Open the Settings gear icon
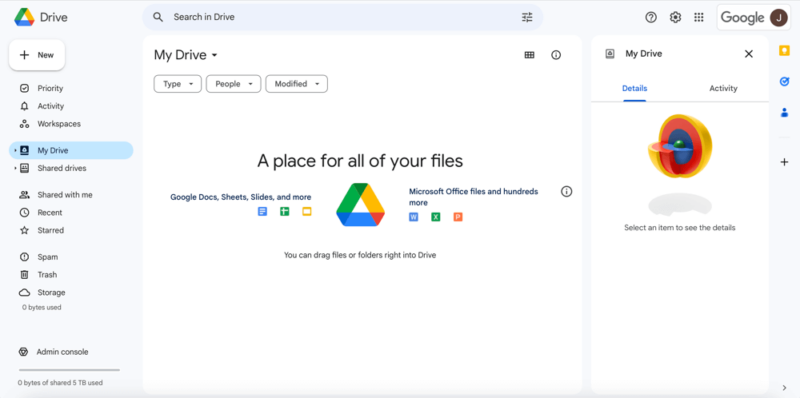 click(675, 17)
